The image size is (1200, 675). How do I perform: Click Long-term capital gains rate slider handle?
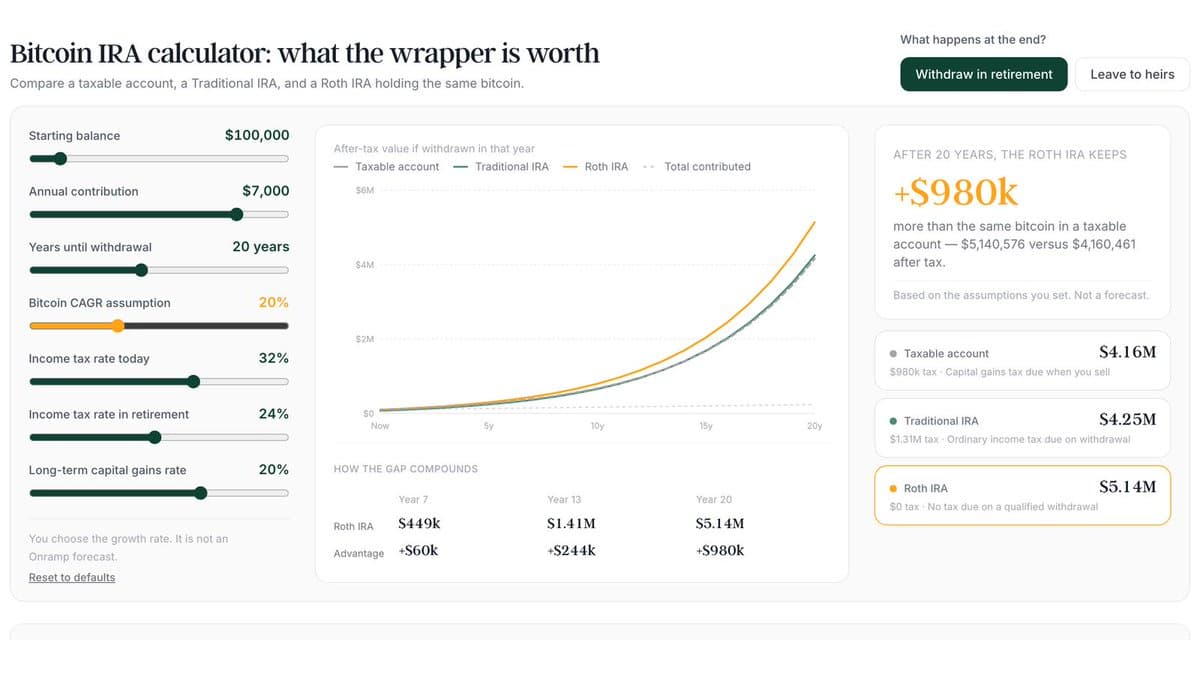[201, 493]
